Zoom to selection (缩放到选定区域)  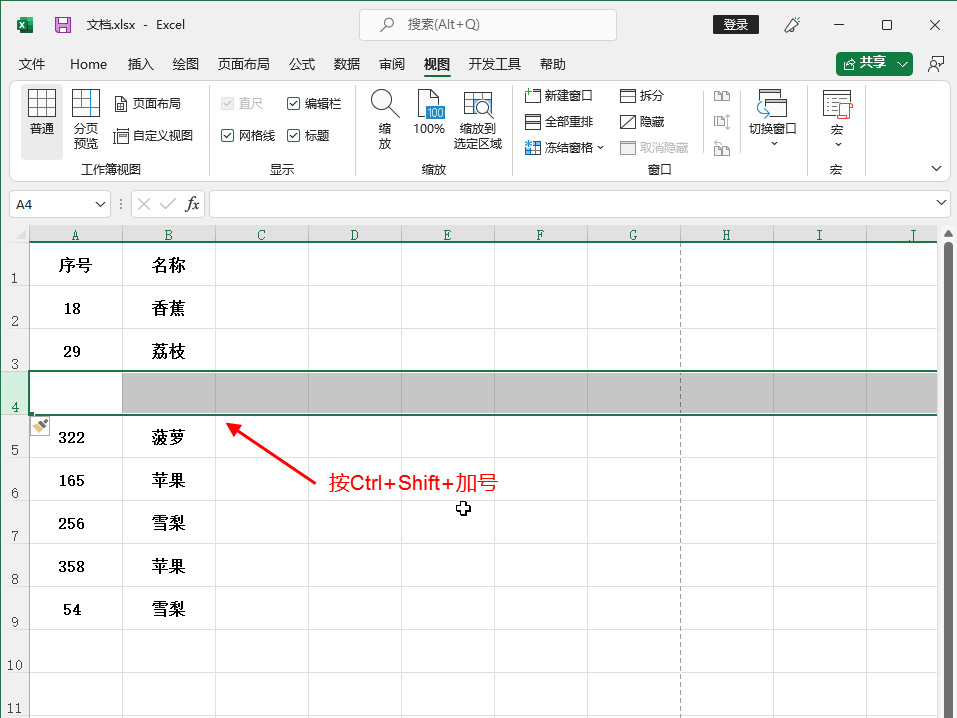(x=477, y=119)
